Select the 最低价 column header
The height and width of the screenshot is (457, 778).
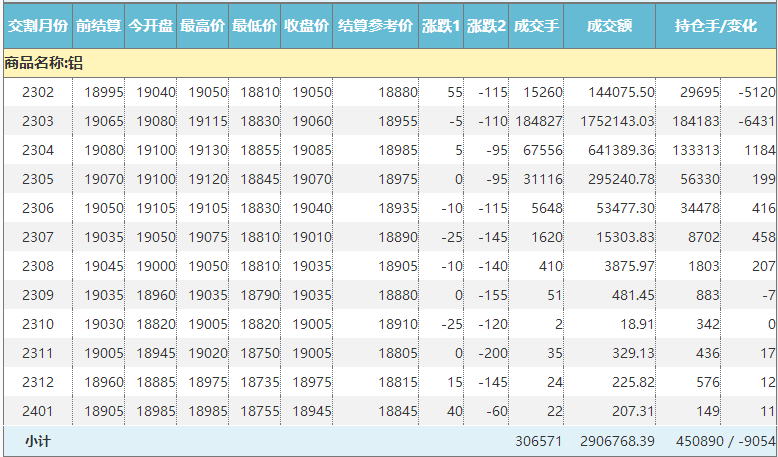pyautogui.click(x=254, y=25)
